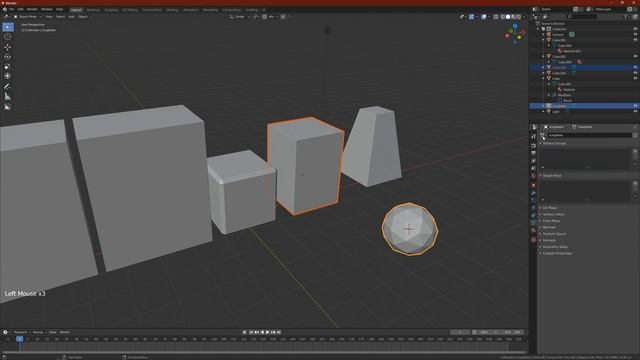Viewport: 640px width, 360px height.
Task: Open the timeline Playback menu
Action: [20, 332]
